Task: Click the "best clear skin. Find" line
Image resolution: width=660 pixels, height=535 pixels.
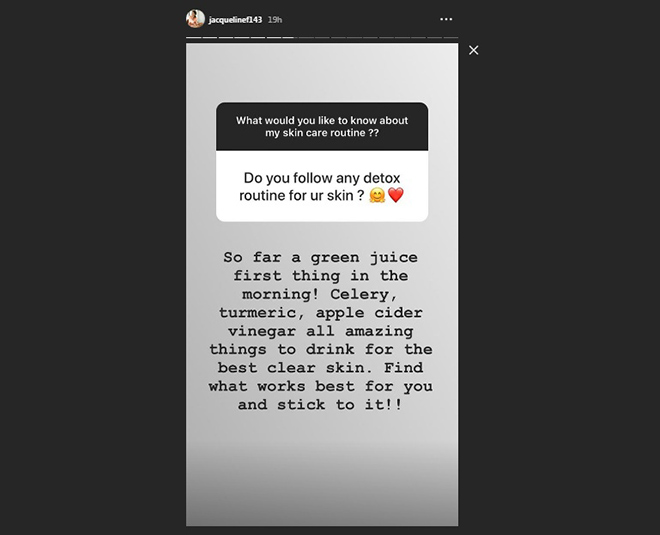Action: [x=321, y=368]
